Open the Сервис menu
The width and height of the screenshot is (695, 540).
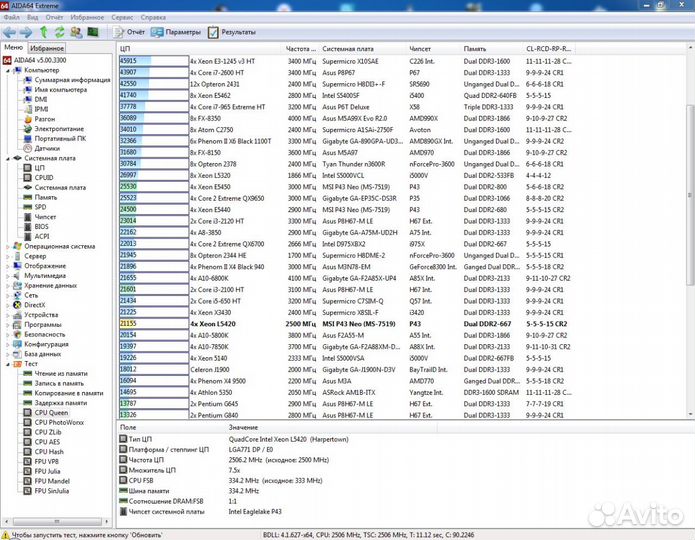[x=122, y=17]
